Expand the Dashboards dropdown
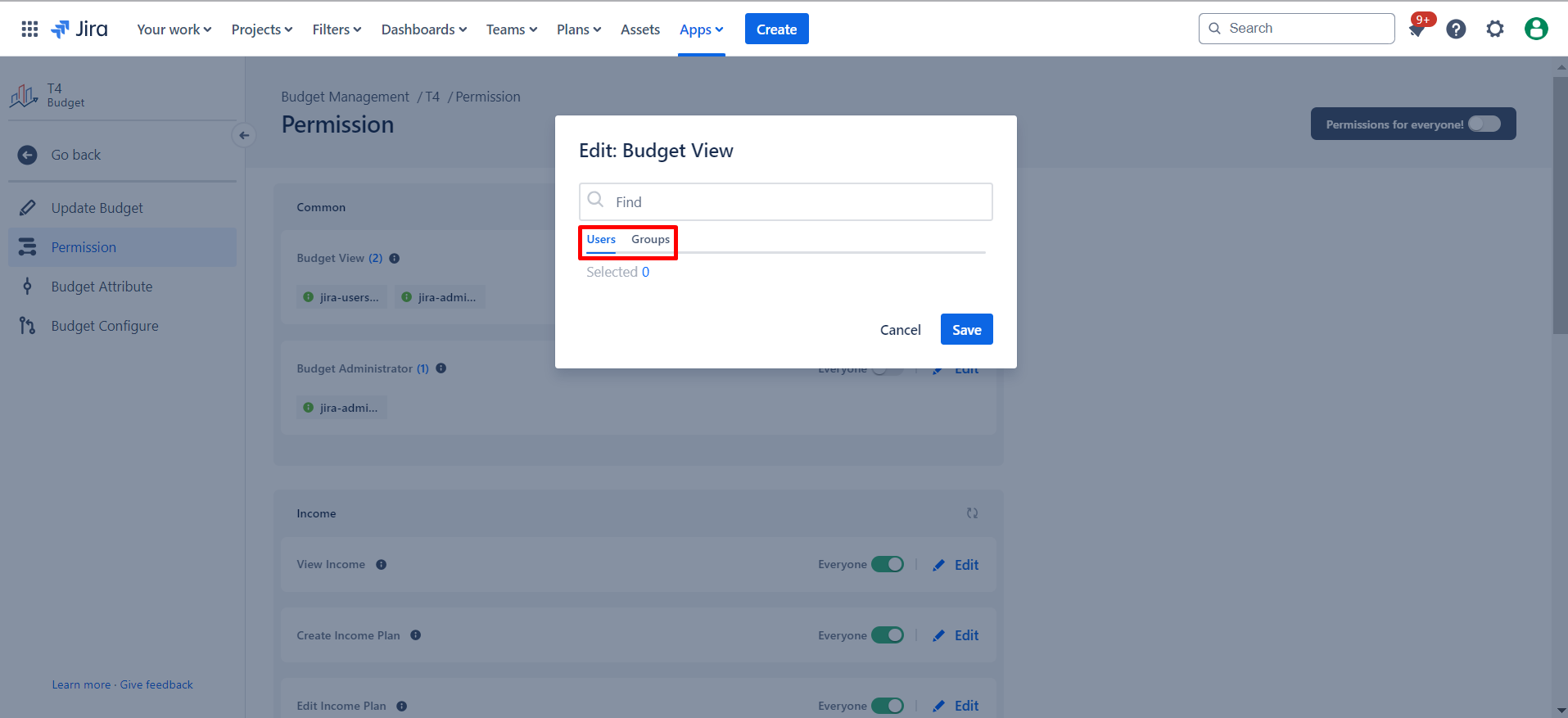 pos(424,29)
